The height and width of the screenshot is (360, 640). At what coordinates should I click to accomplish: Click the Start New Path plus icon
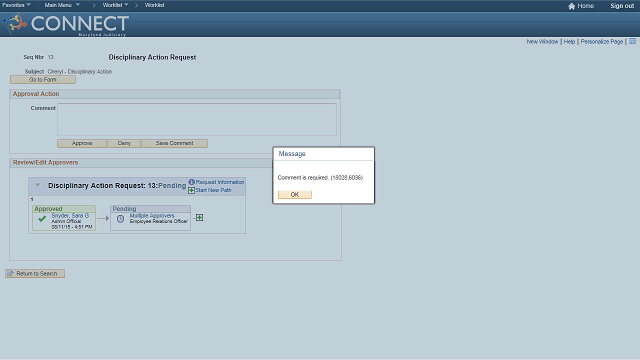coord(191,190)
